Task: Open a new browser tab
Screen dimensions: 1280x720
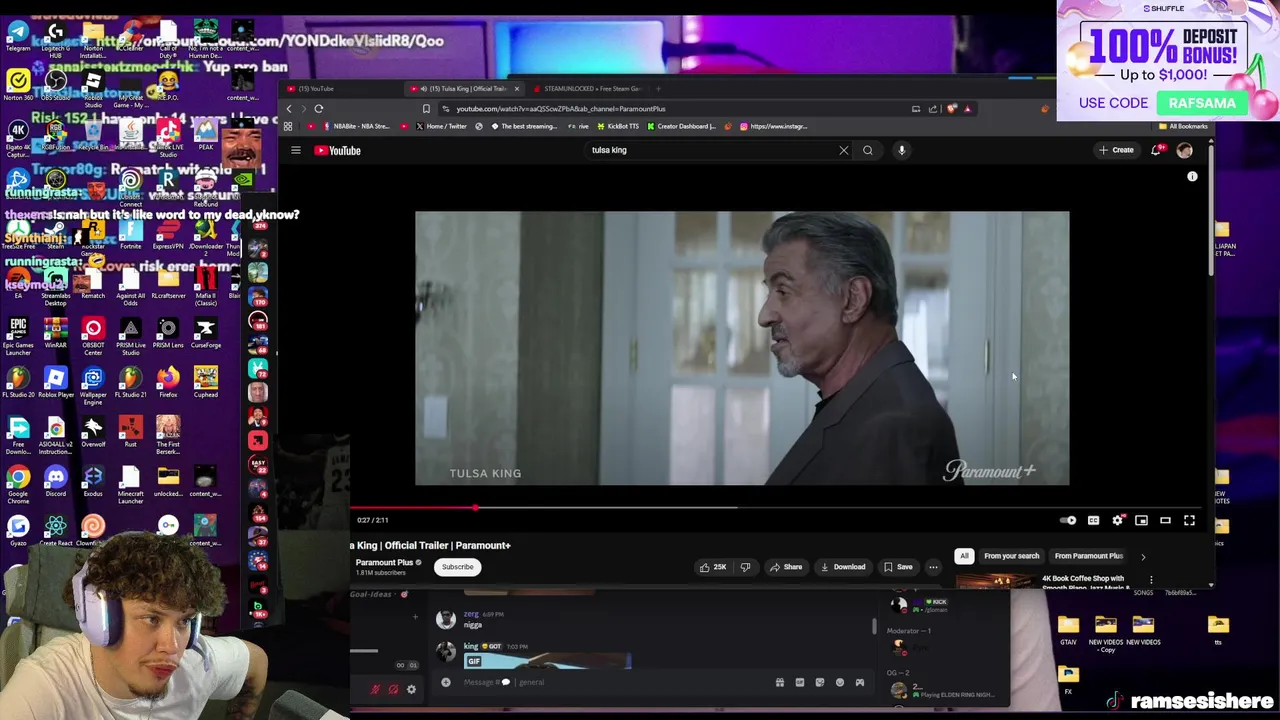Action: click(658, 89)
